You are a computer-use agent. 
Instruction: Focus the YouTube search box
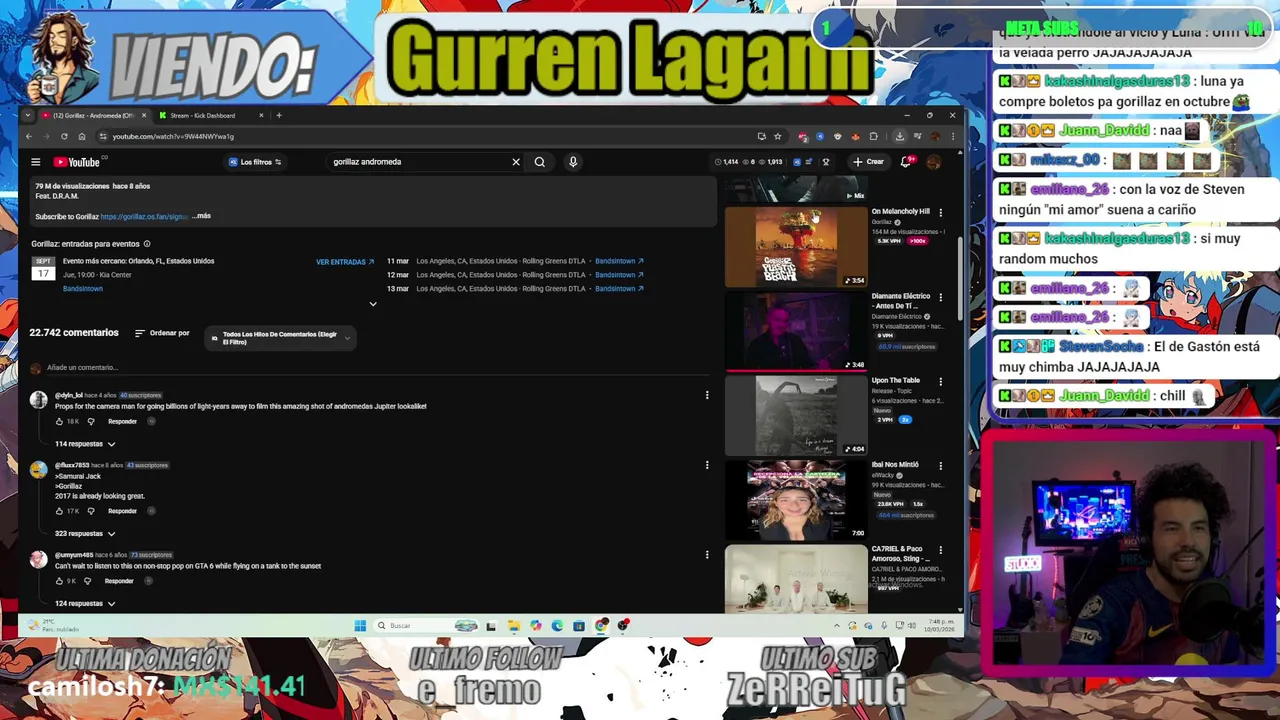point(418,162)
